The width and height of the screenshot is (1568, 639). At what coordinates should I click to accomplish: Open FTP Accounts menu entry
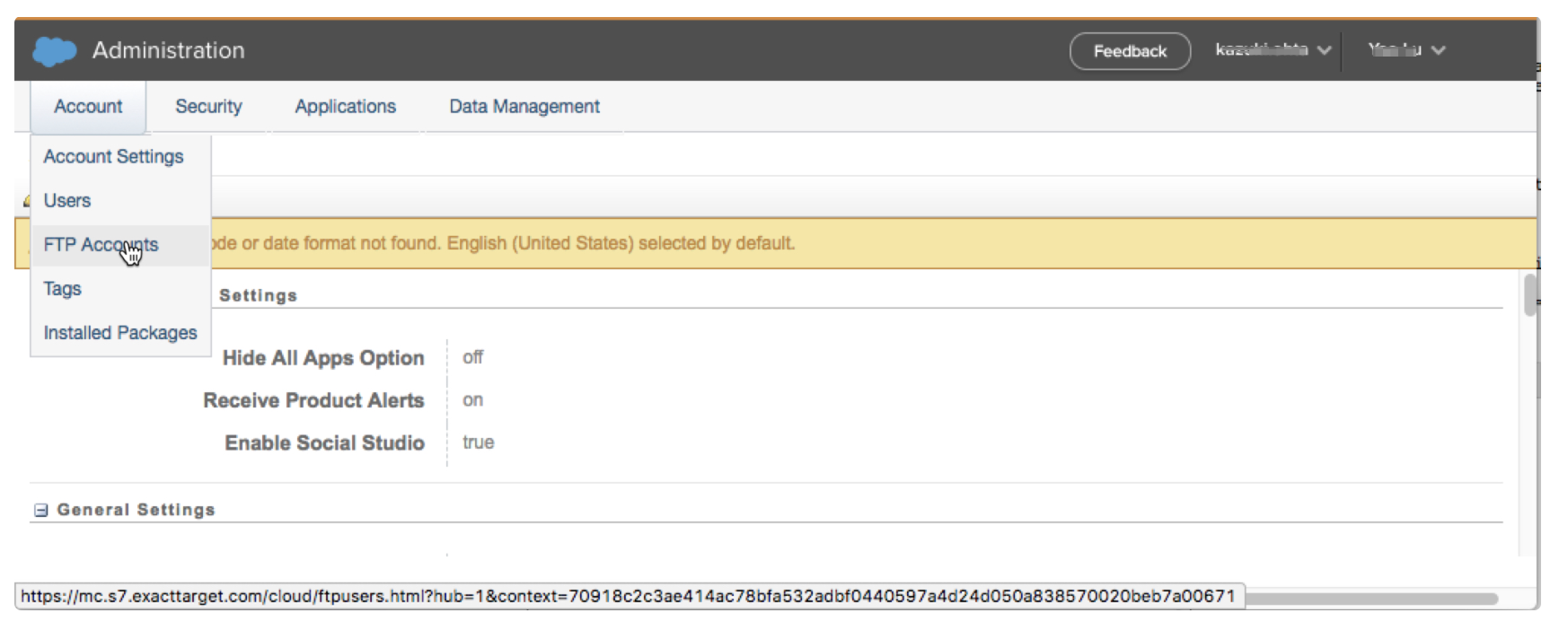(101, 245)
